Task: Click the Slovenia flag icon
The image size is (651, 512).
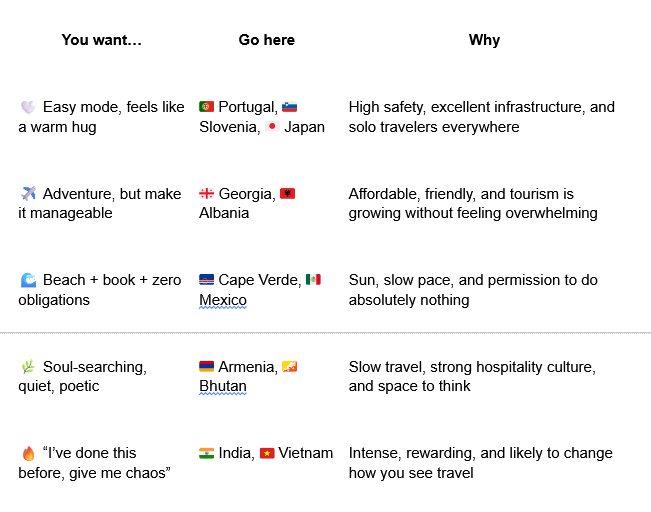Action: tap(289, 107)
